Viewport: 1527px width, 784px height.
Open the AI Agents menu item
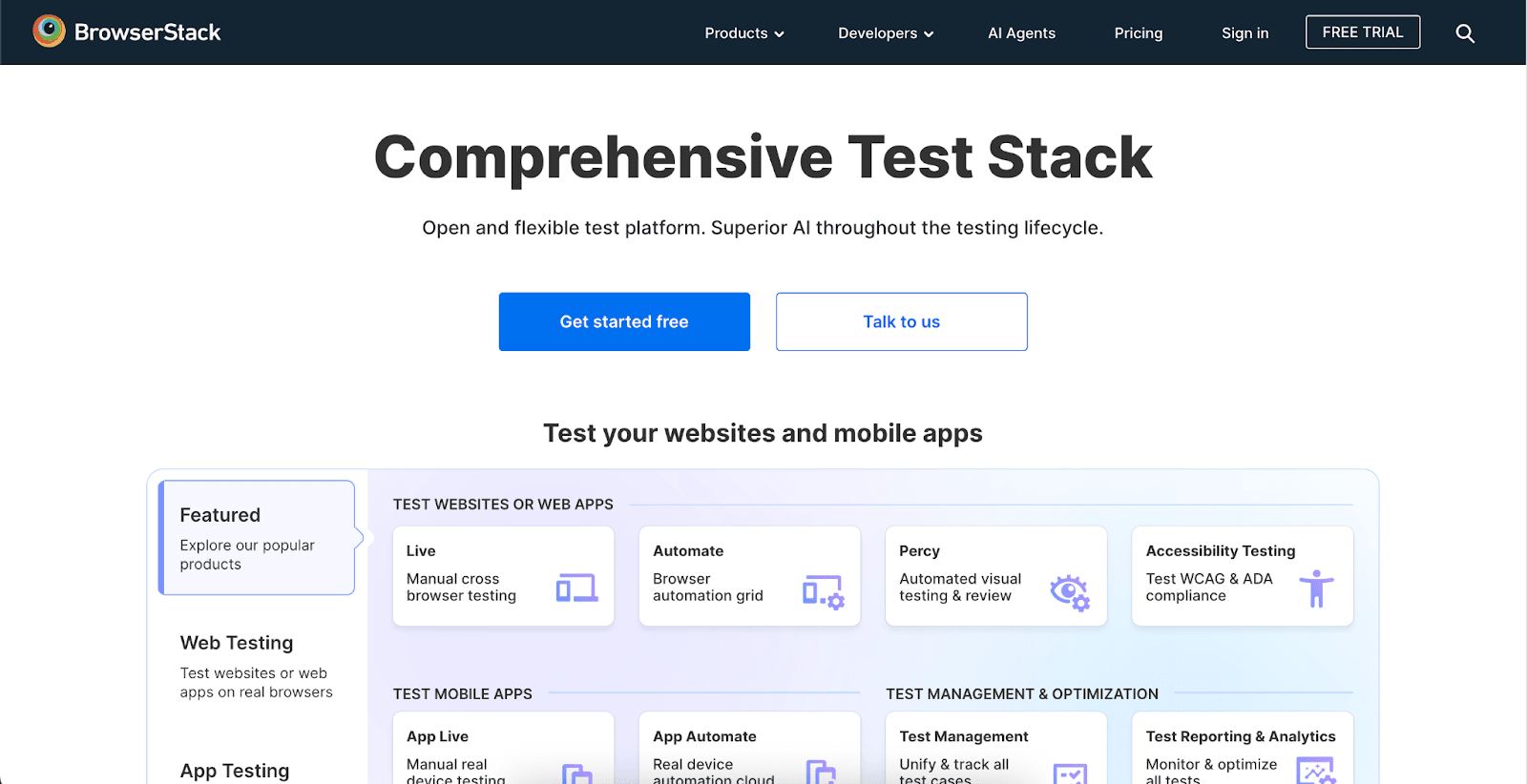click(1021, 33)
